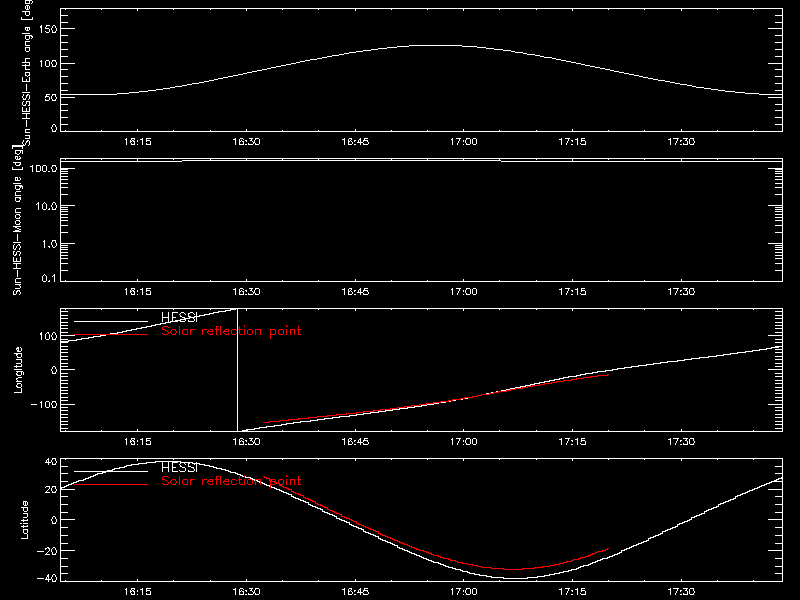Click red legend line sample in Longitude plot
This screenshot has height=600, width=800.
click(x=111, y=335)
